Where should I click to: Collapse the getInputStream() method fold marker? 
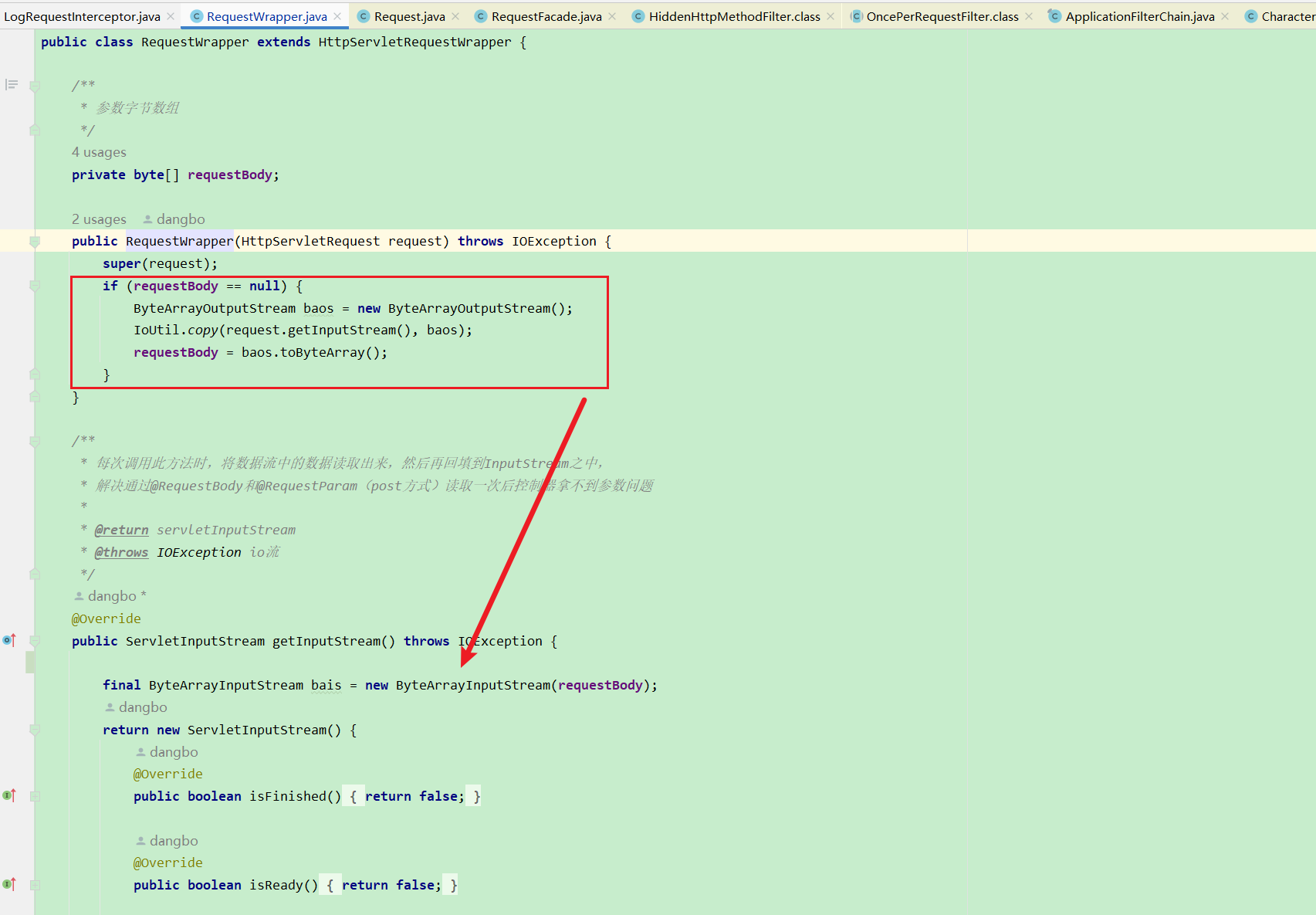point(35,641)
